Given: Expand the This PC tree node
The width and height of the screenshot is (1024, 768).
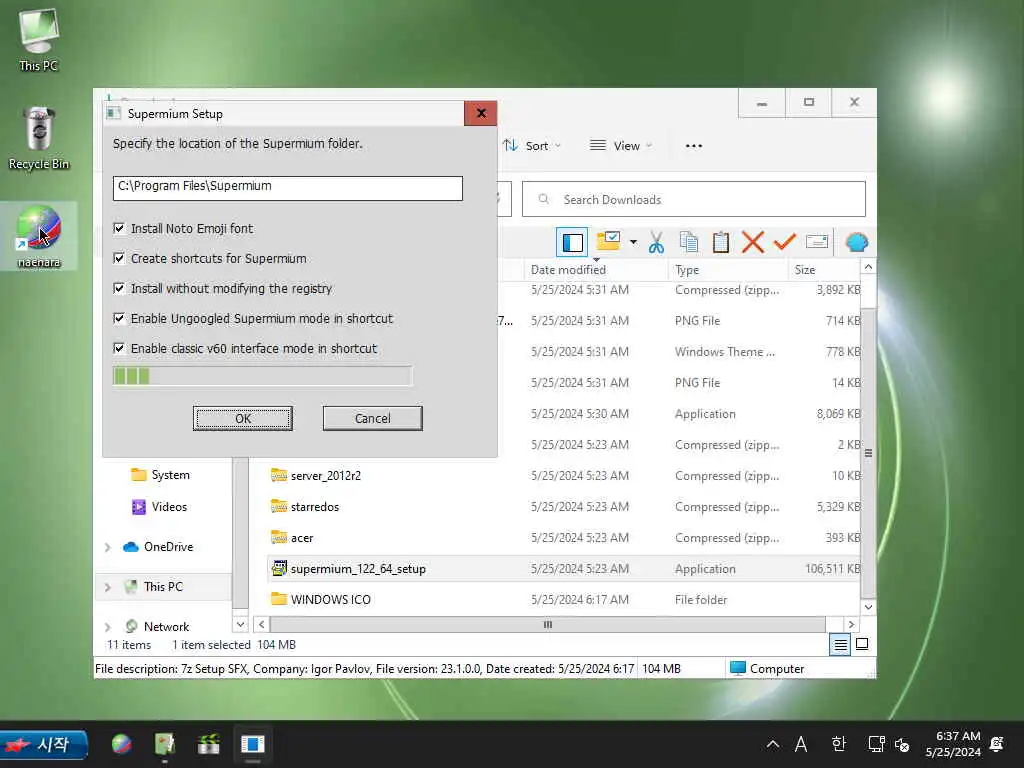Looking at the screenshot, I should tap(108, 587).
